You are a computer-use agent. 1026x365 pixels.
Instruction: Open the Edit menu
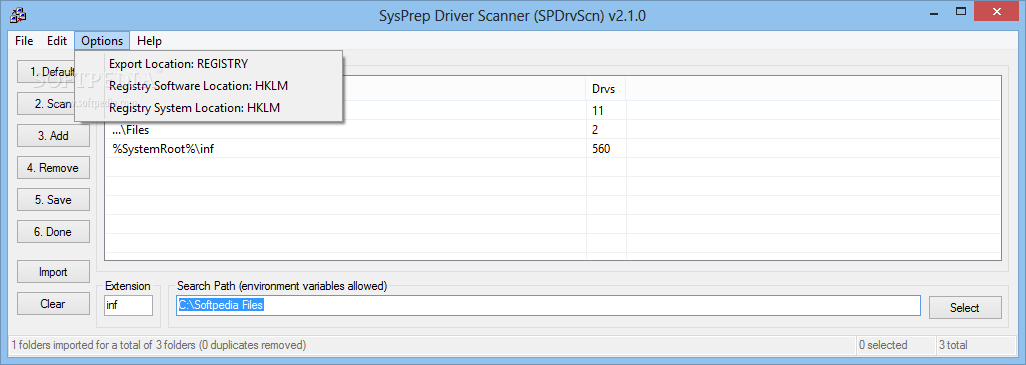click(57, 41)
